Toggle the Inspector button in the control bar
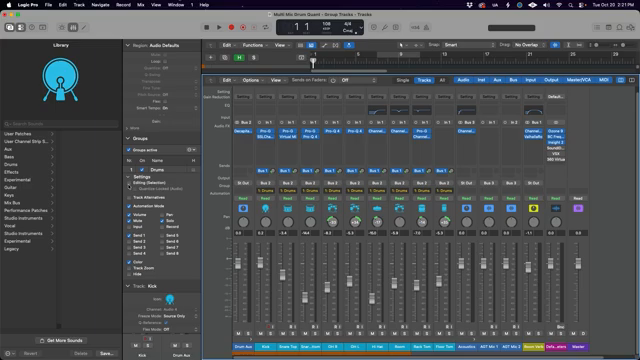This screenshot has width=640, height=360. click(21, 27)
